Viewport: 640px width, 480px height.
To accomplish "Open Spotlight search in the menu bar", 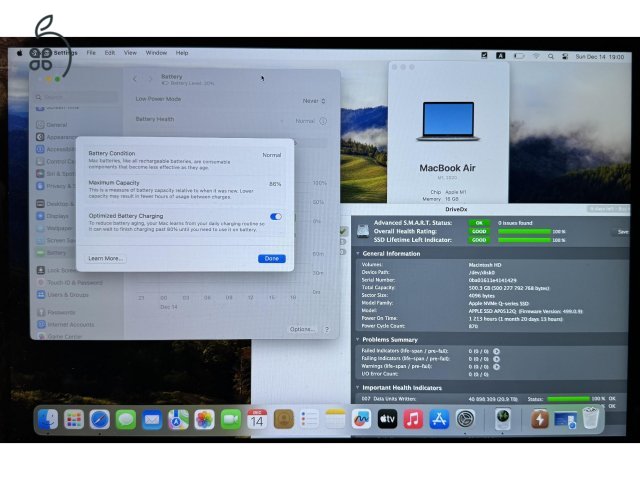I will [551, 56].
